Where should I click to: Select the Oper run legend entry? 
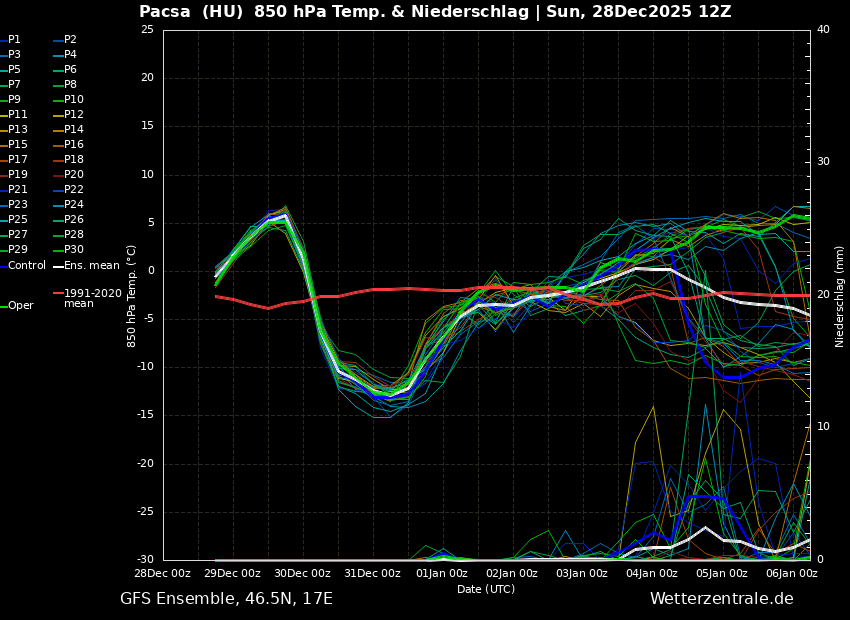pyautogui.click(x=20, y=306)
